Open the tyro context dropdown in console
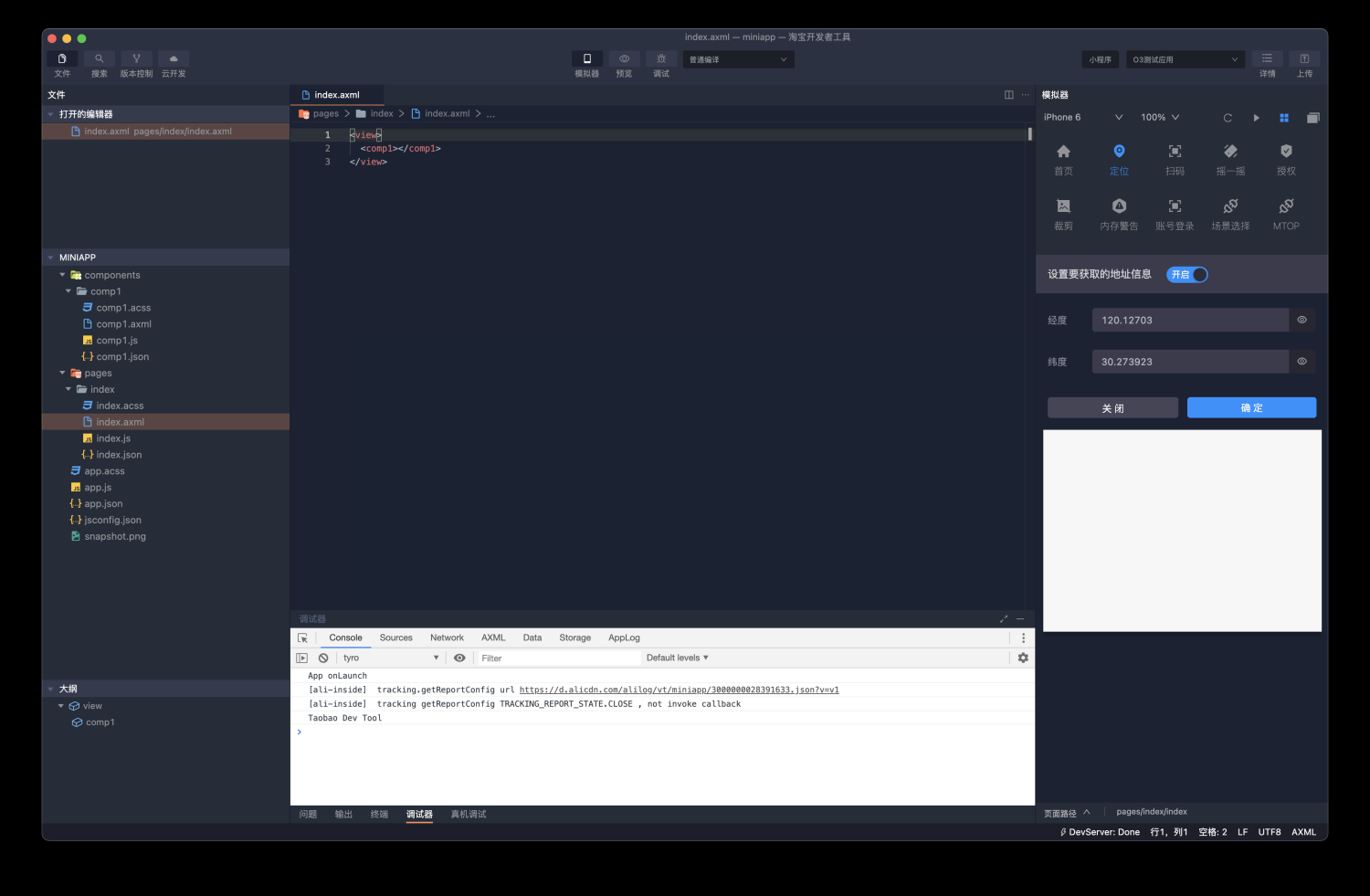The width and height of the screenshot is (1370, 896). tap(390, 658)
